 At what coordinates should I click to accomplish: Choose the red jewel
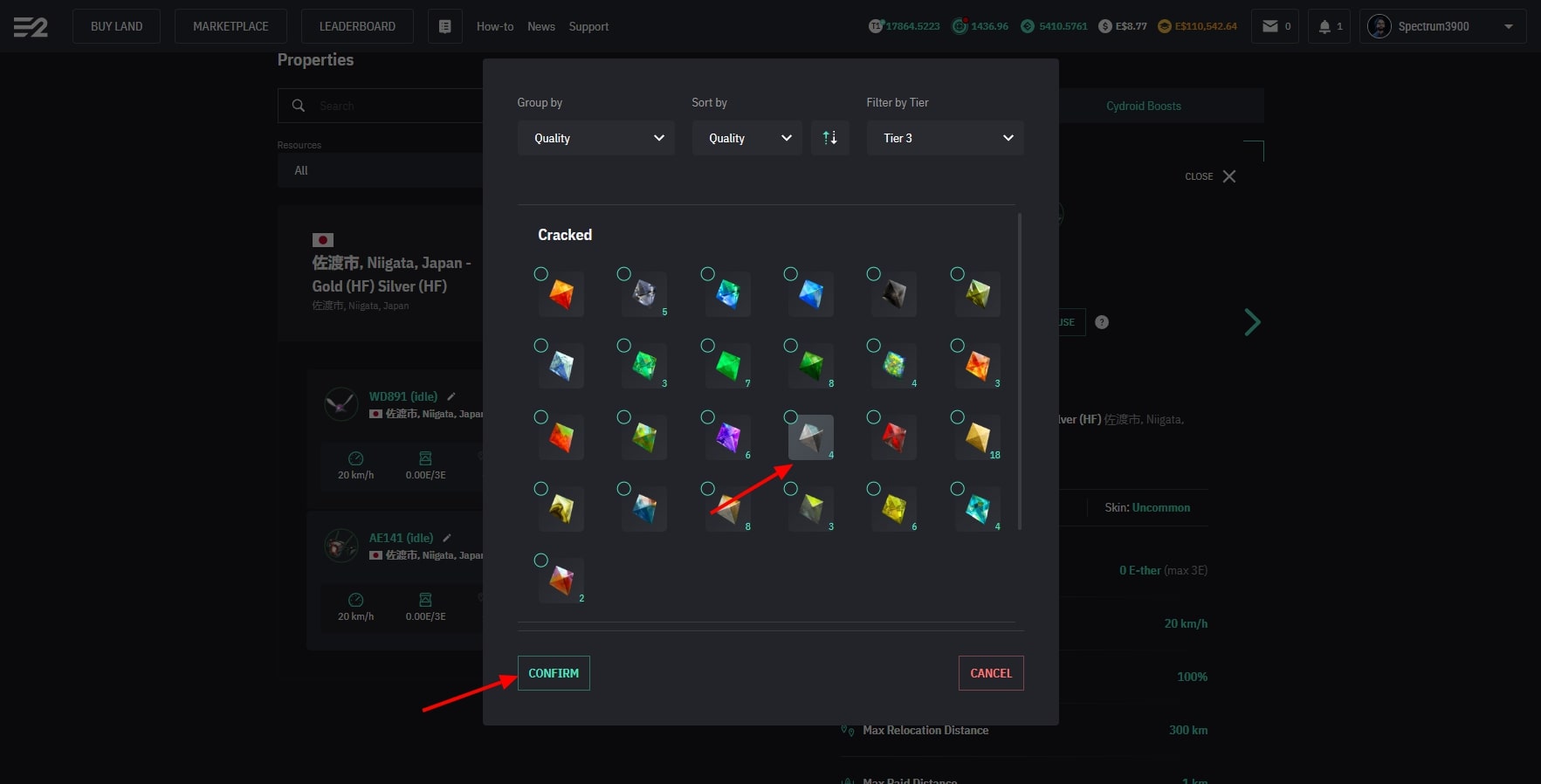894,437
